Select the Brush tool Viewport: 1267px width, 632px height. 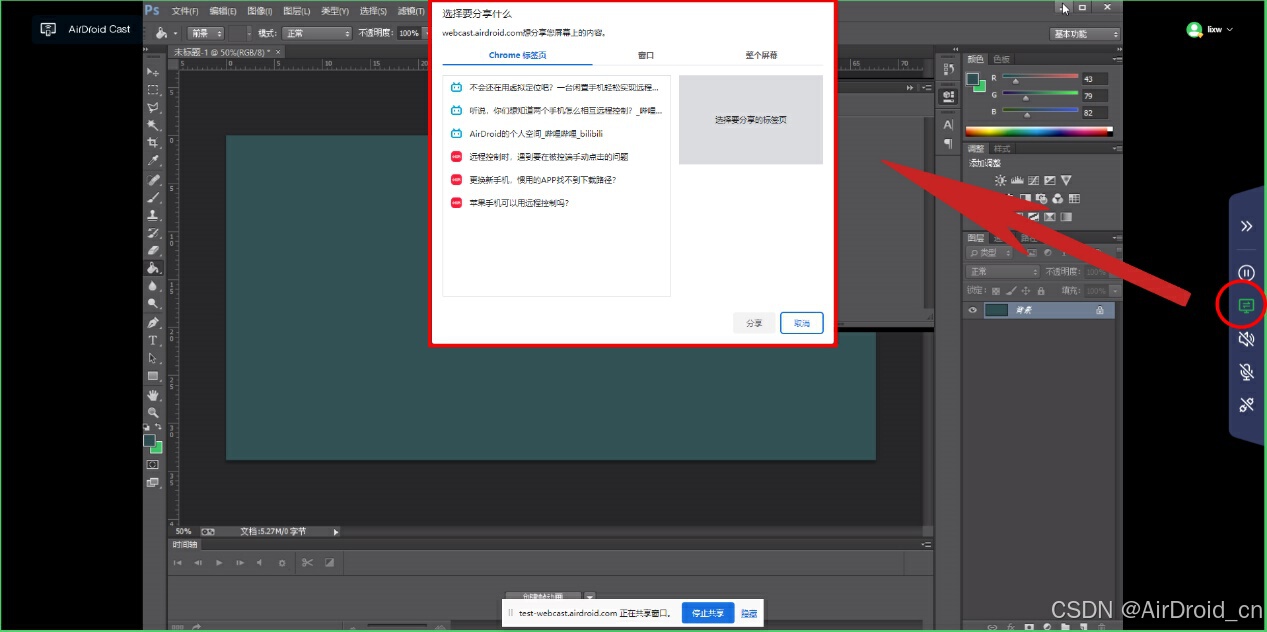tap(153, 198)
